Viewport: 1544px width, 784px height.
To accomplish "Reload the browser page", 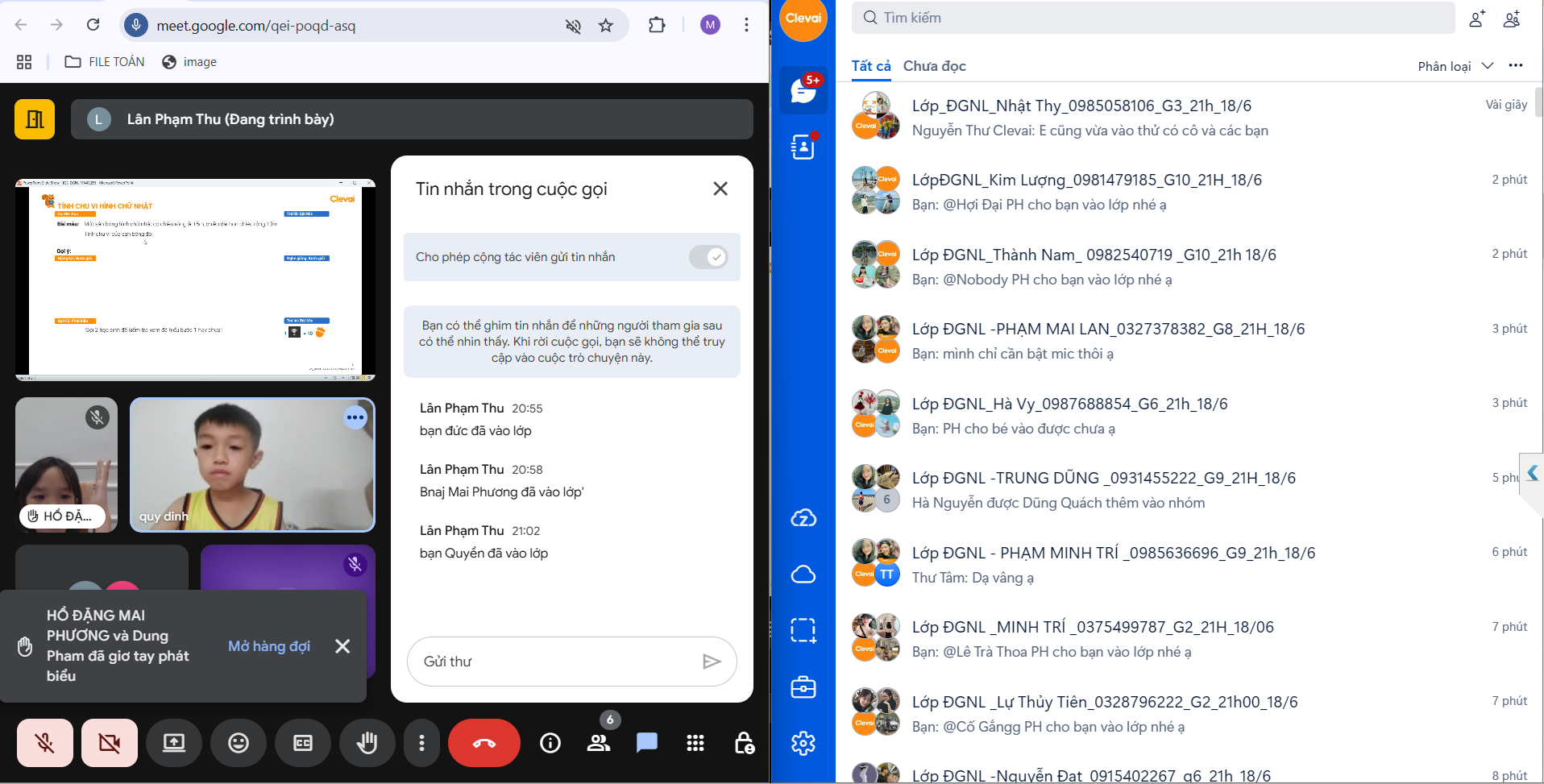I will point(93,25).
